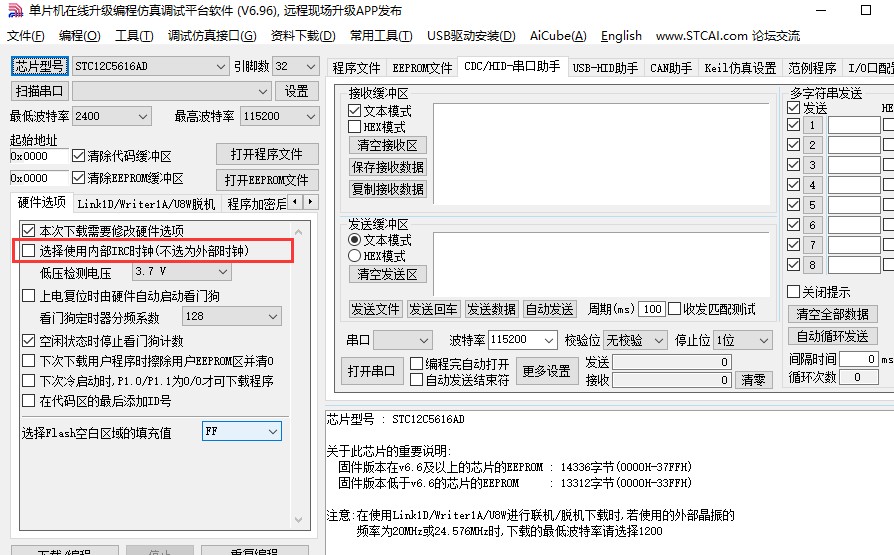The width and height of the screenshot is (894, 555).
Task: Click 清空发送区 button
Action: click(388, 274)
